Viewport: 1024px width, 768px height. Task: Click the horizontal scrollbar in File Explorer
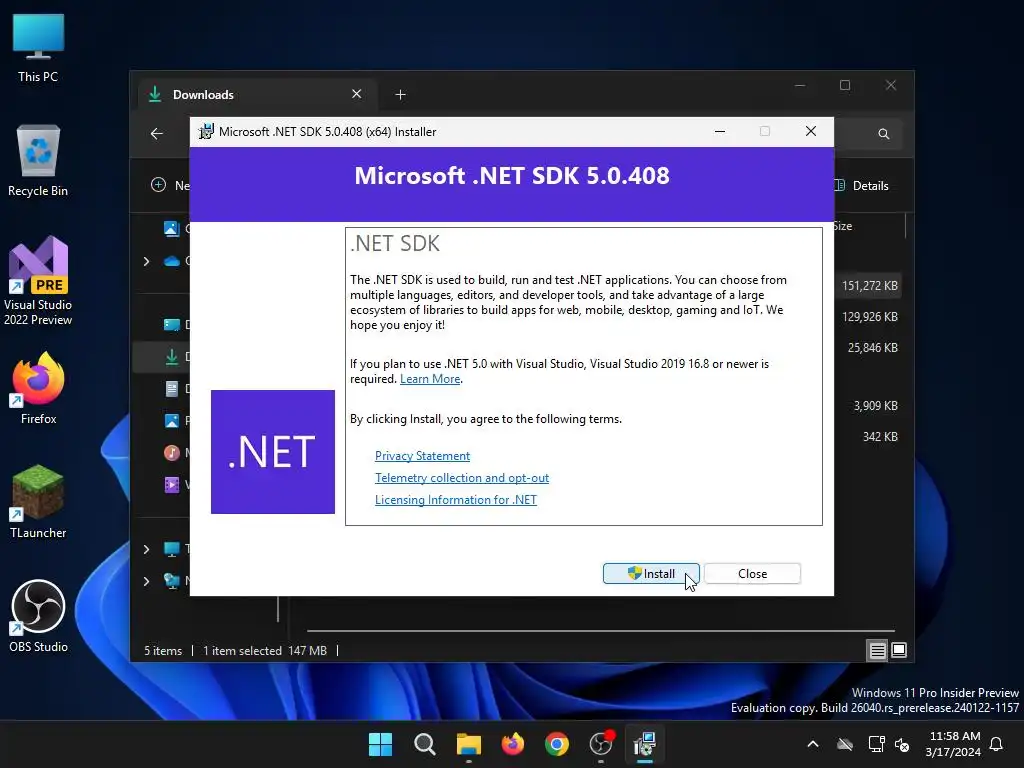tap(601, 631)
